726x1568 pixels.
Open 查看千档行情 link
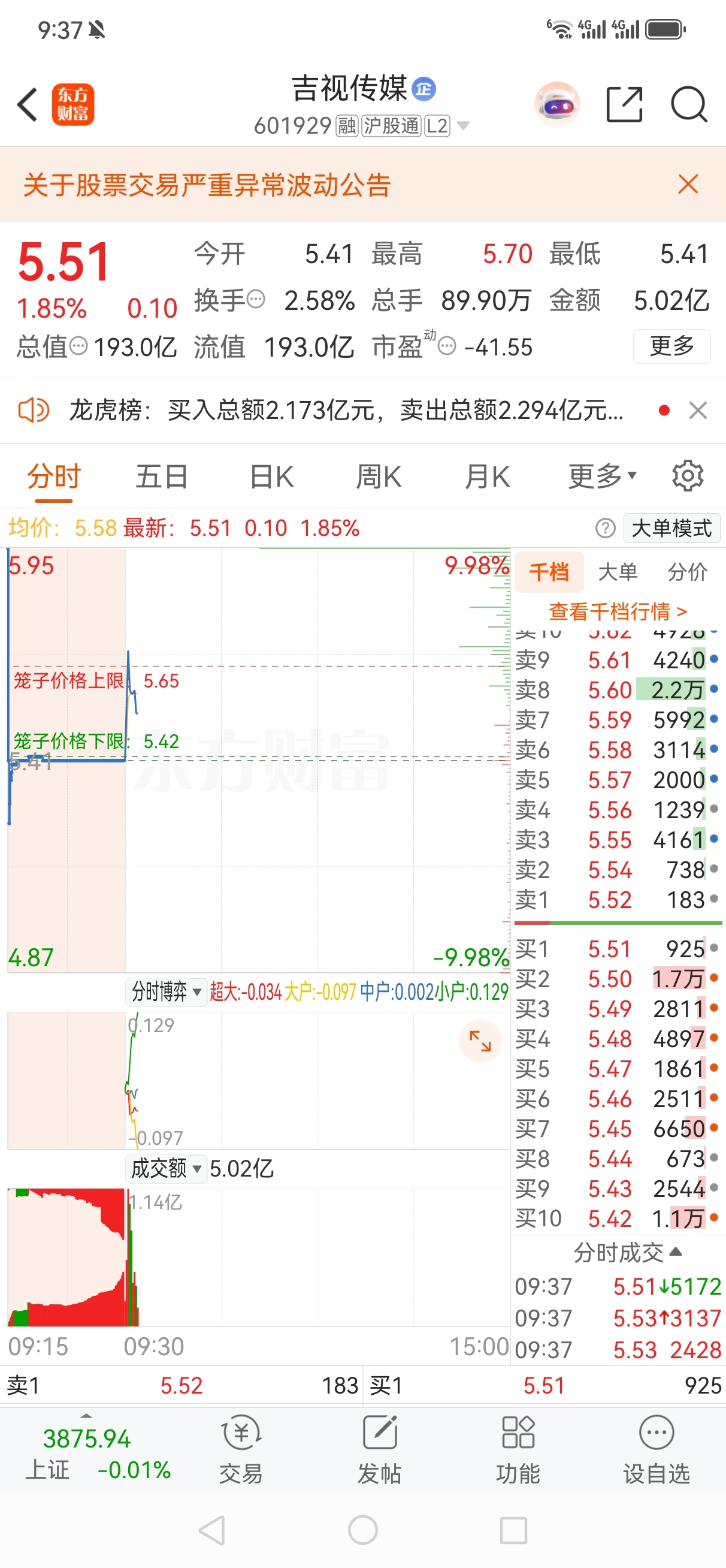618,611
